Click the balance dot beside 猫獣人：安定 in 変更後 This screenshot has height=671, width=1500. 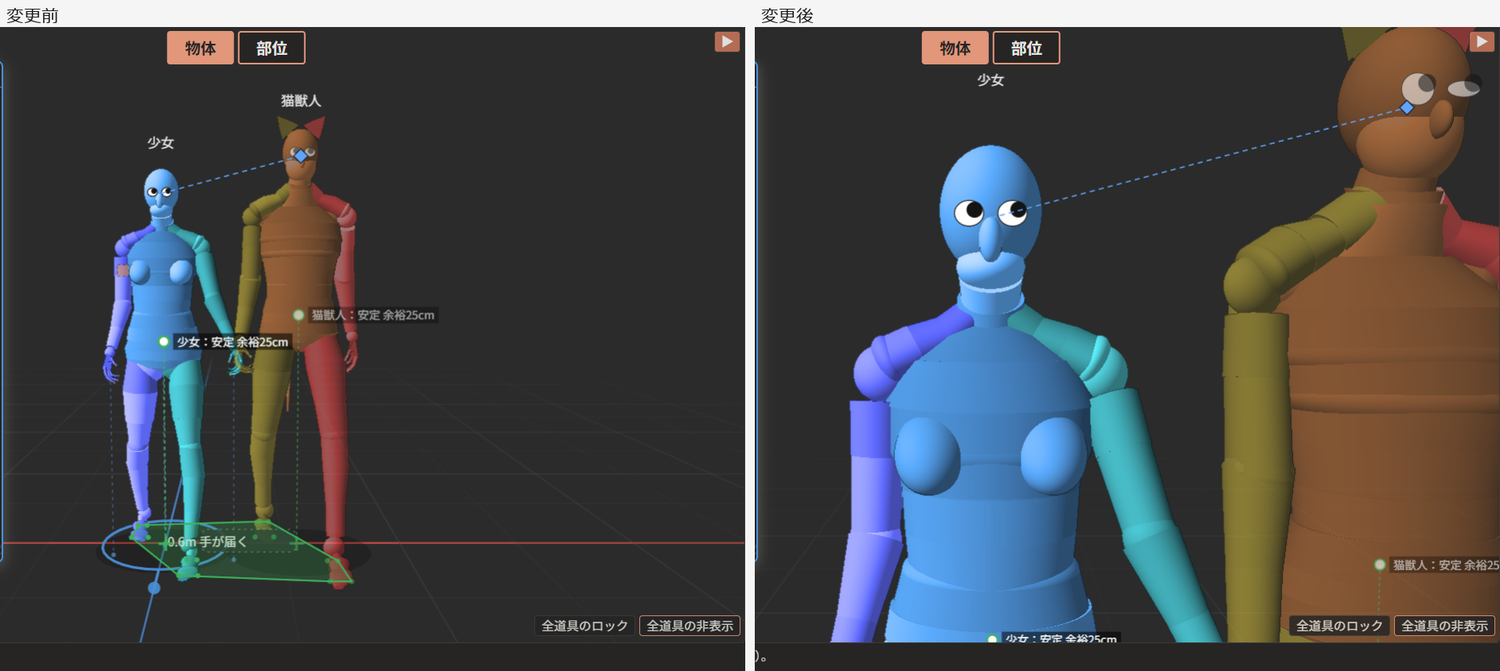pyautogui.click(x=1380, y=565)
